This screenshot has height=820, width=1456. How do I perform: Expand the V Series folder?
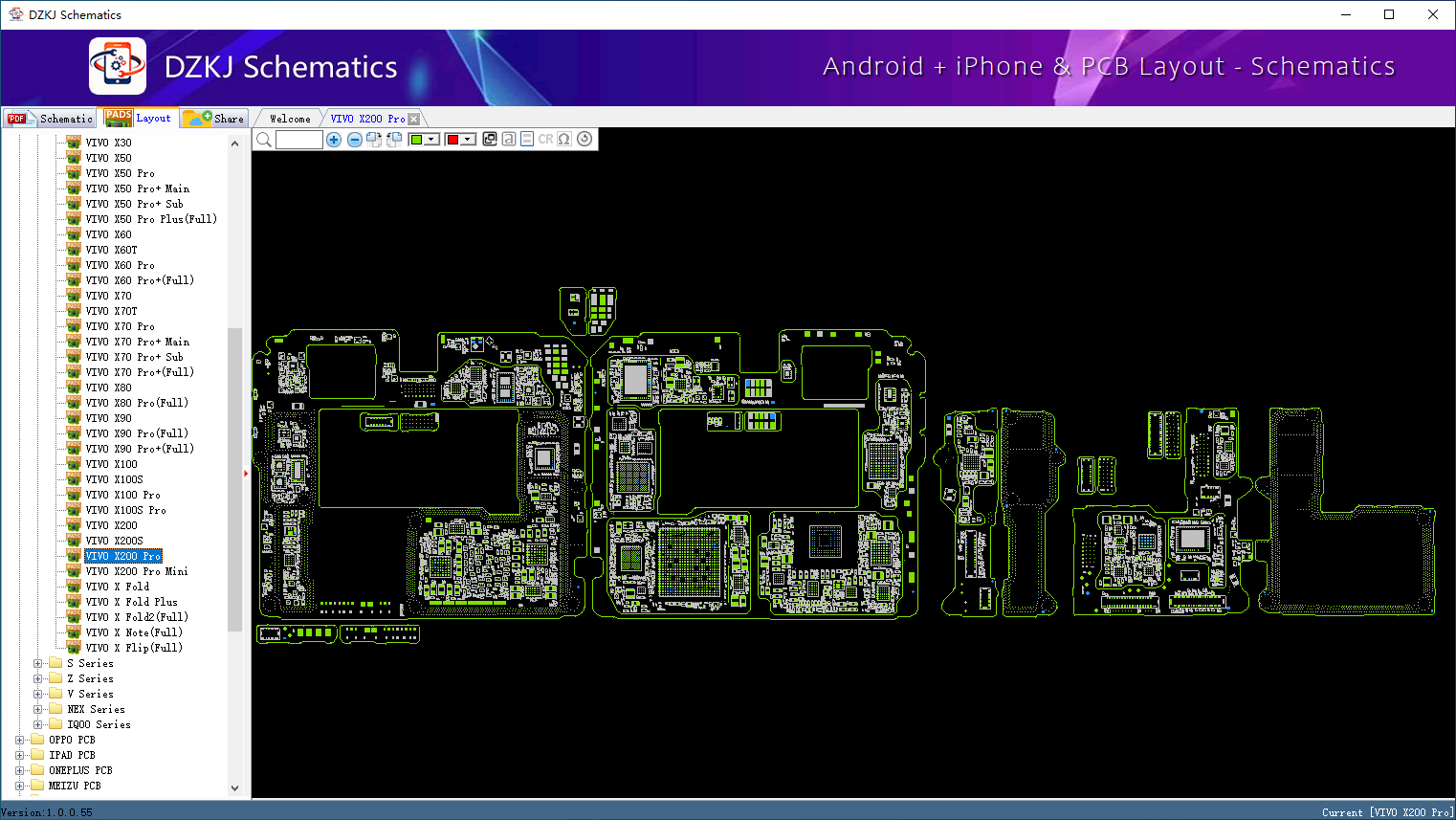point(38,694)
